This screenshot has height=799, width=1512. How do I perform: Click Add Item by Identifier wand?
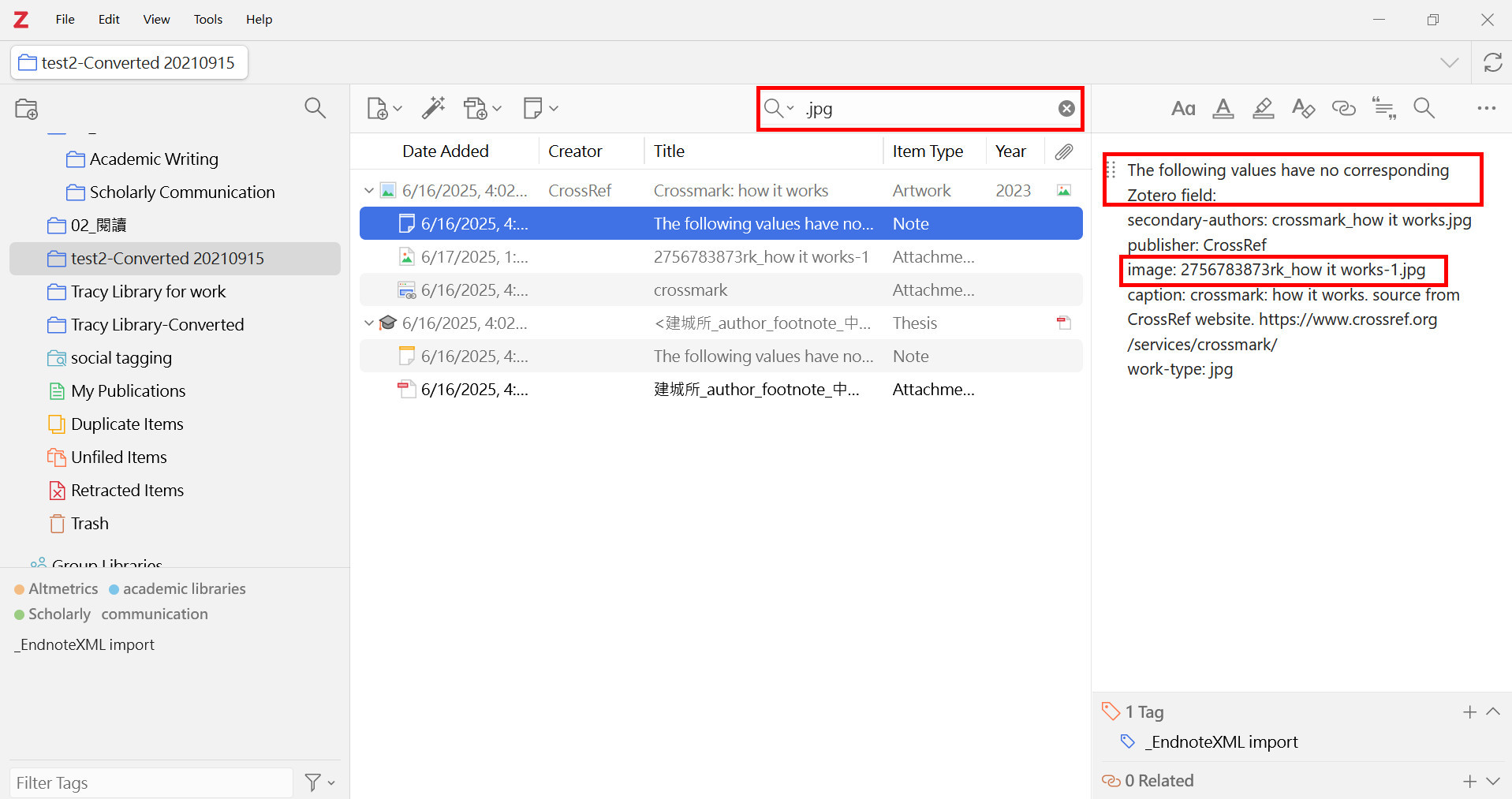coord(433,108)
